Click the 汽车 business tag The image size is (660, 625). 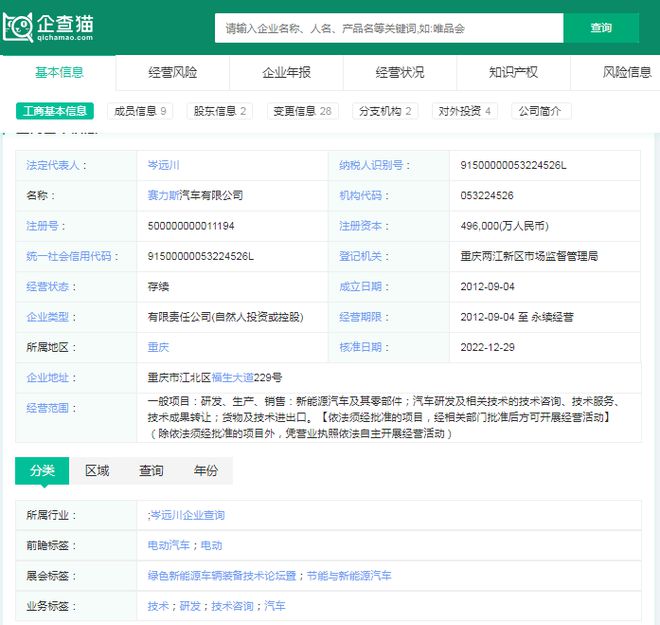275,606
